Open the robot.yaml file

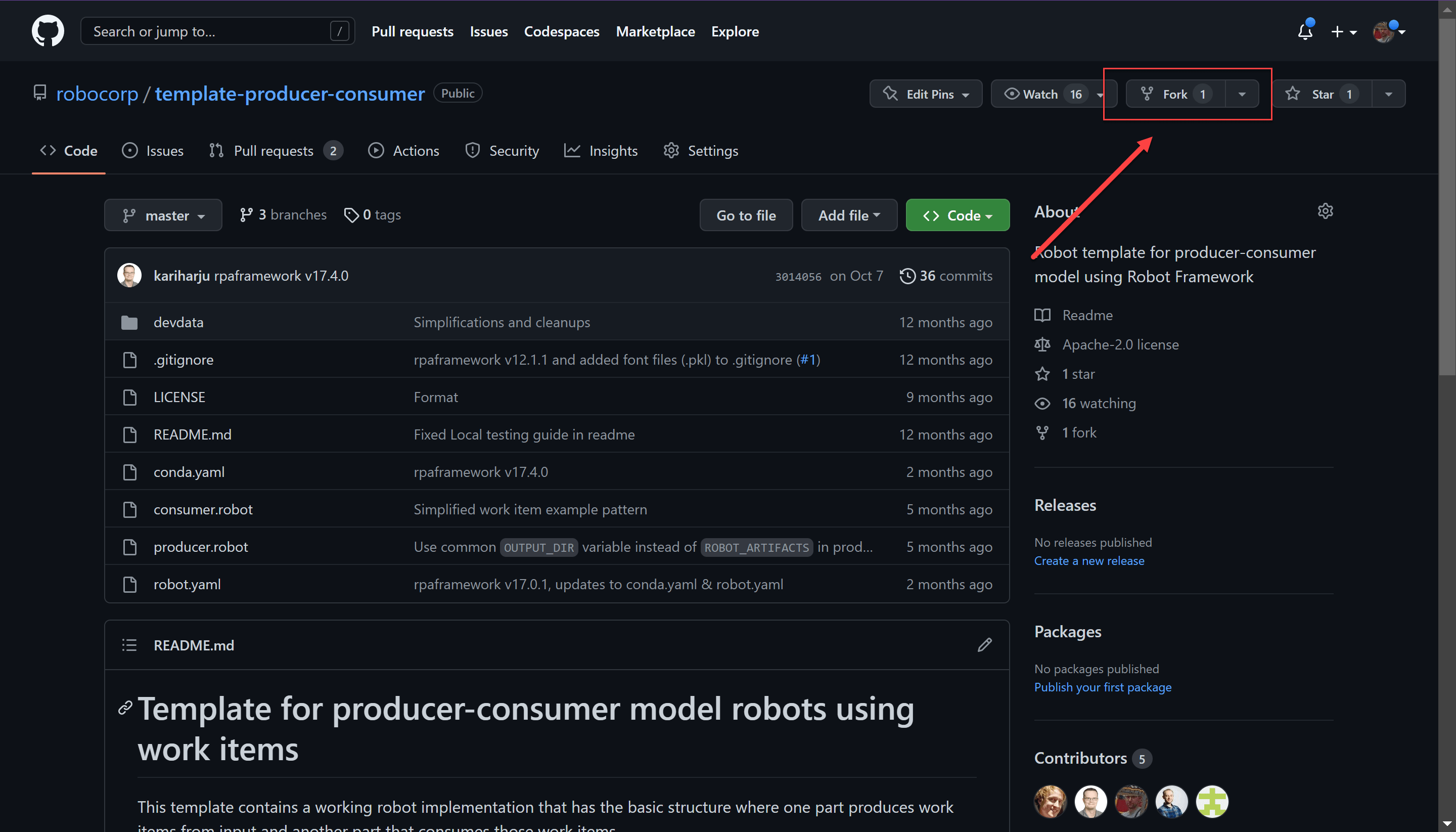(x=187, y=584)
